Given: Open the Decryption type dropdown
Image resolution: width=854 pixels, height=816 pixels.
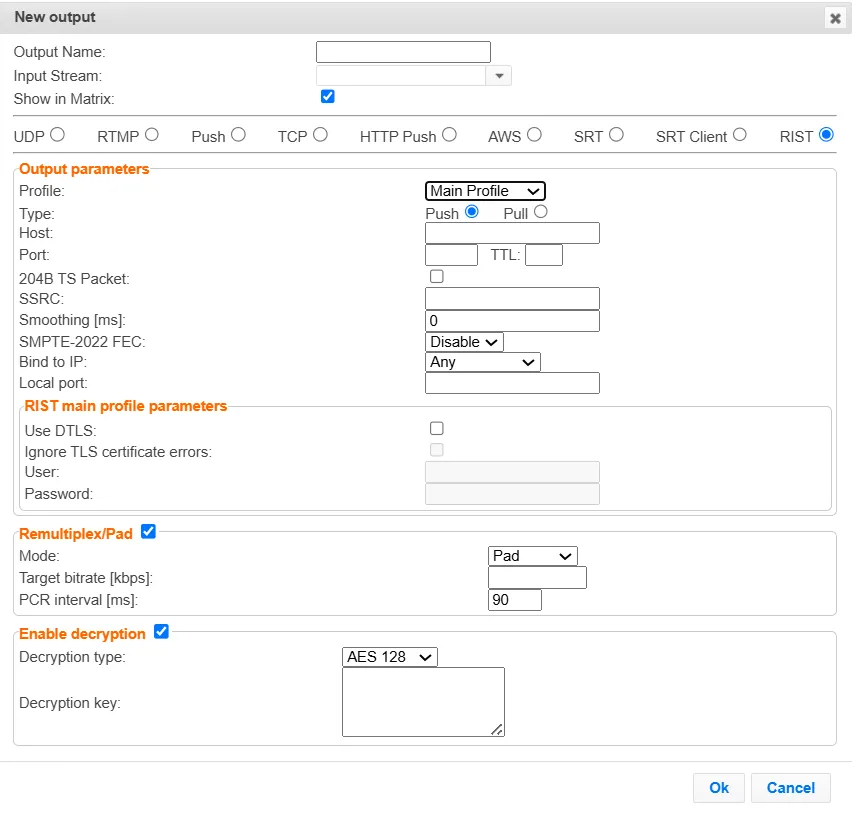Looking at the screenshot, I should [389, 657].
